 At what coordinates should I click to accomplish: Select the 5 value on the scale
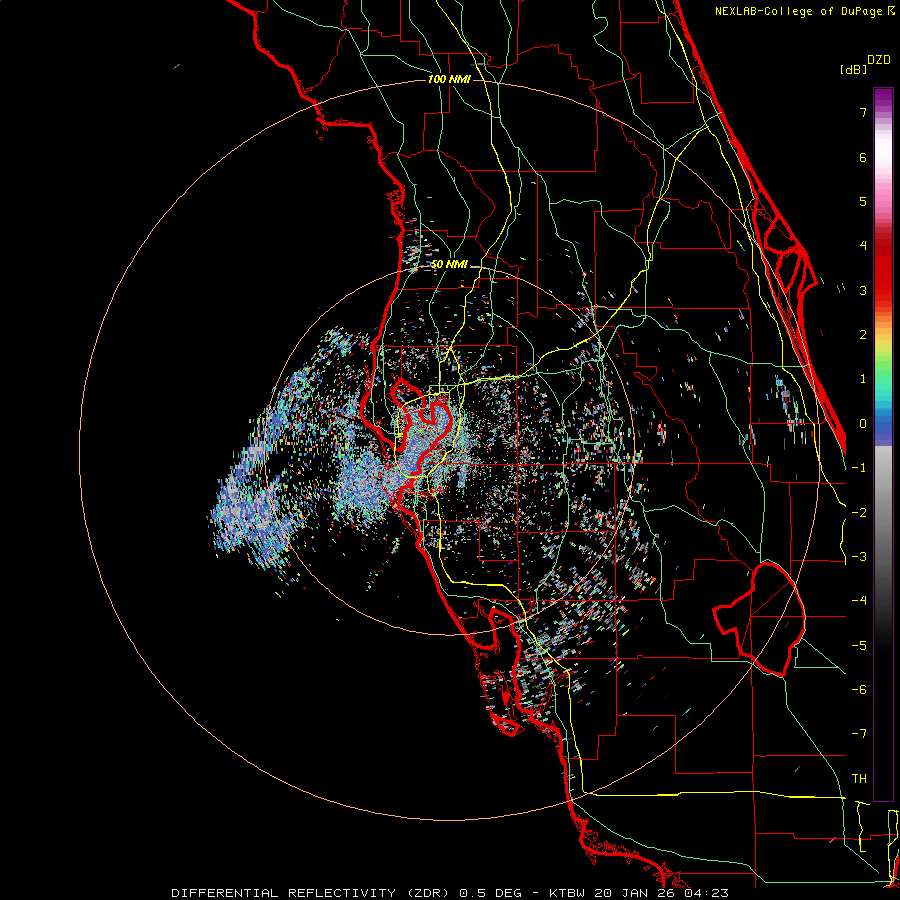[863, 201]
